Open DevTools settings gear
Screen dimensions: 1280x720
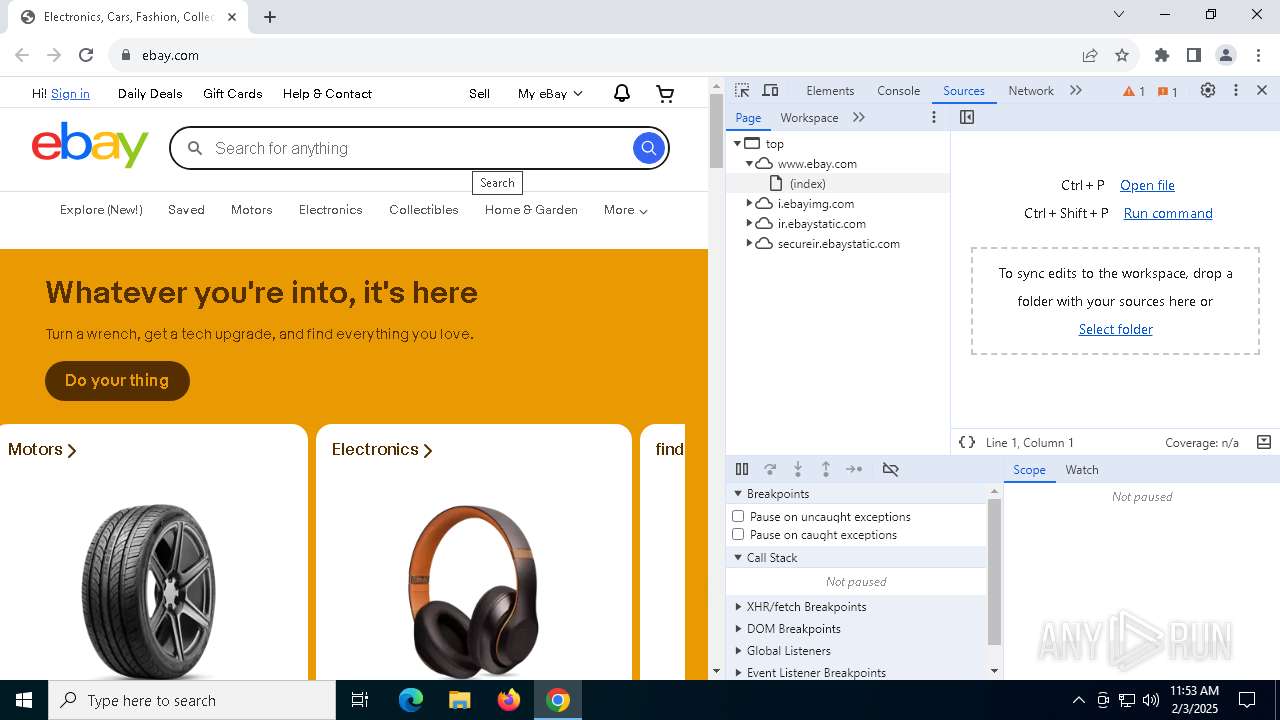1208,90
